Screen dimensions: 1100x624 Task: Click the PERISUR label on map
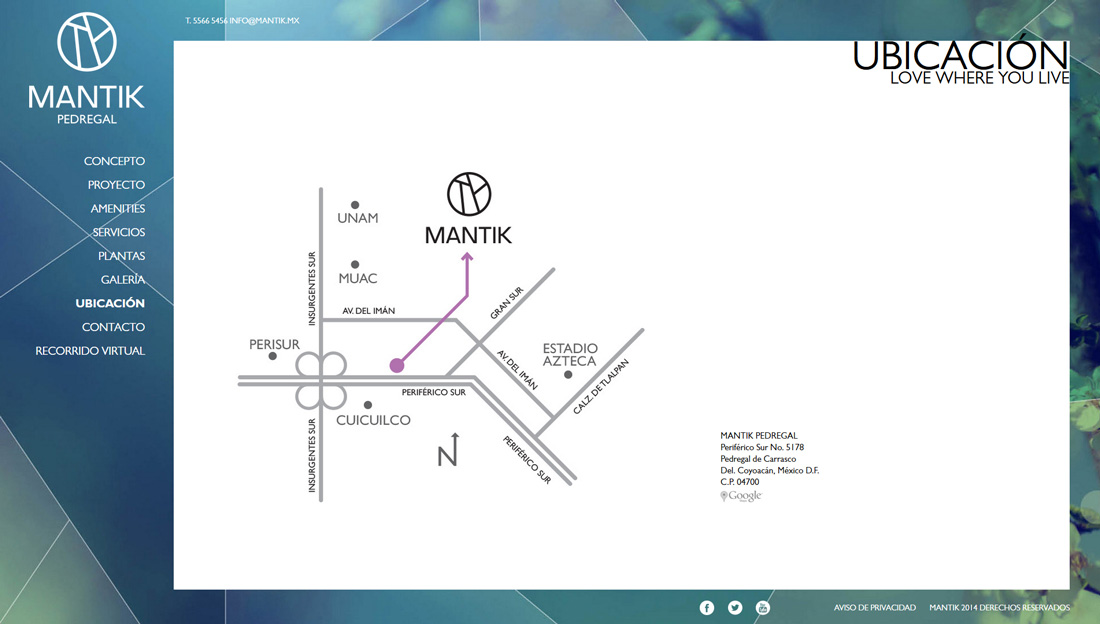point(274,345)
